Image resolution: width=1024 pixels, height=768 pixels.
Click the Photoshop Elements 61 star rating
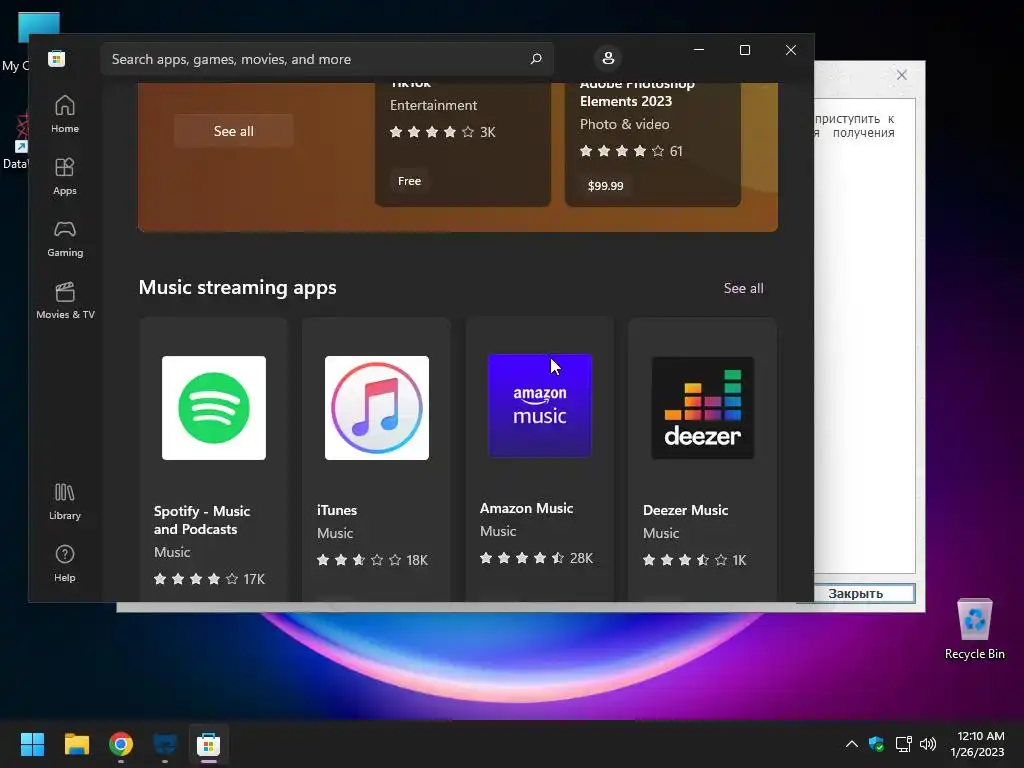pos(631,151)
